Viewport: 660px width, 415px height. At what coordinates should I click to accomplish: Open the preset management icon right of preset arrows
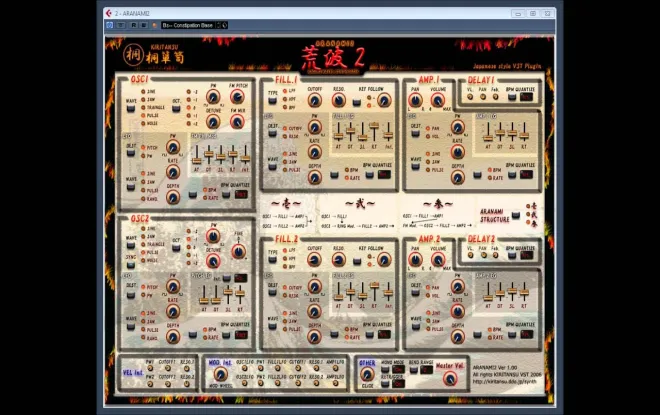pyautogui.click(x=225, y=25)
